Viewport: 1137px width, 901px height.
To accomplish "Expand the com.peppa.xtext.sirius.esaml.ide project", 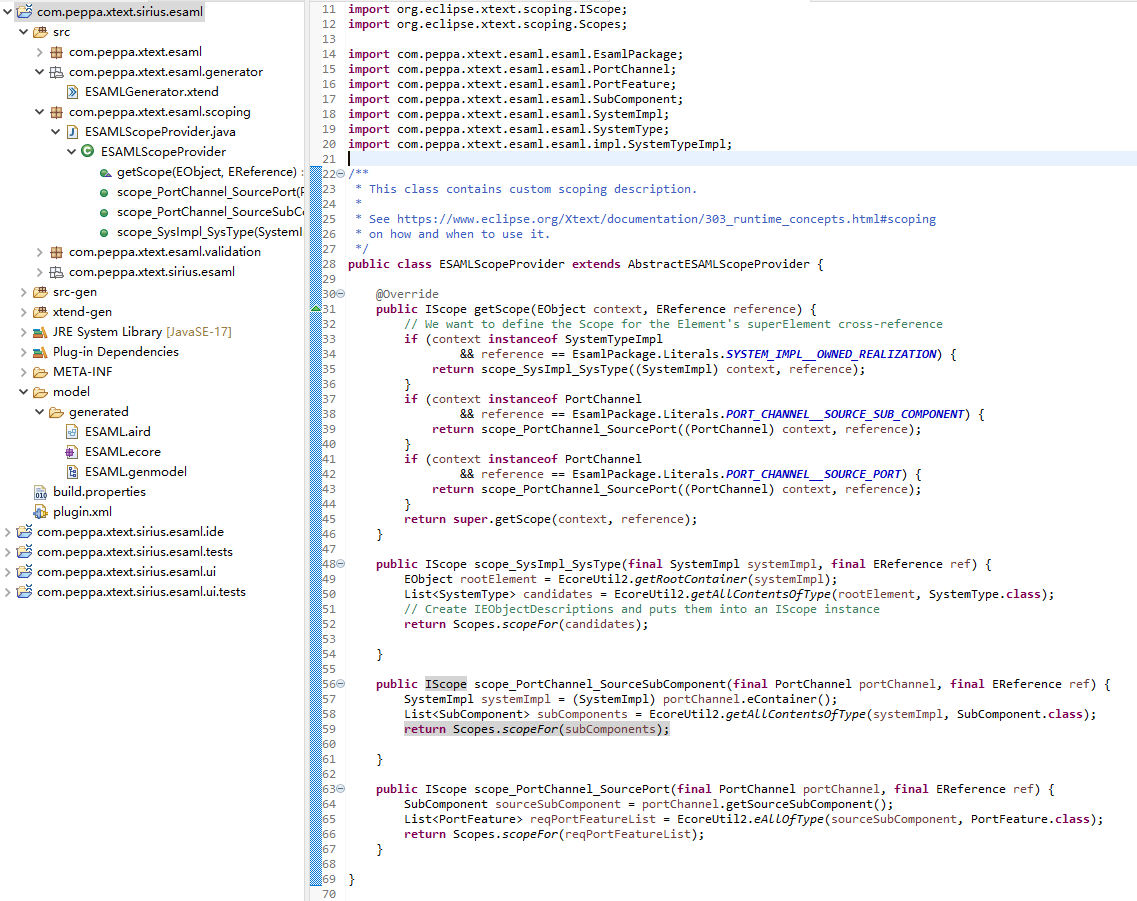I will coord(7,532).
